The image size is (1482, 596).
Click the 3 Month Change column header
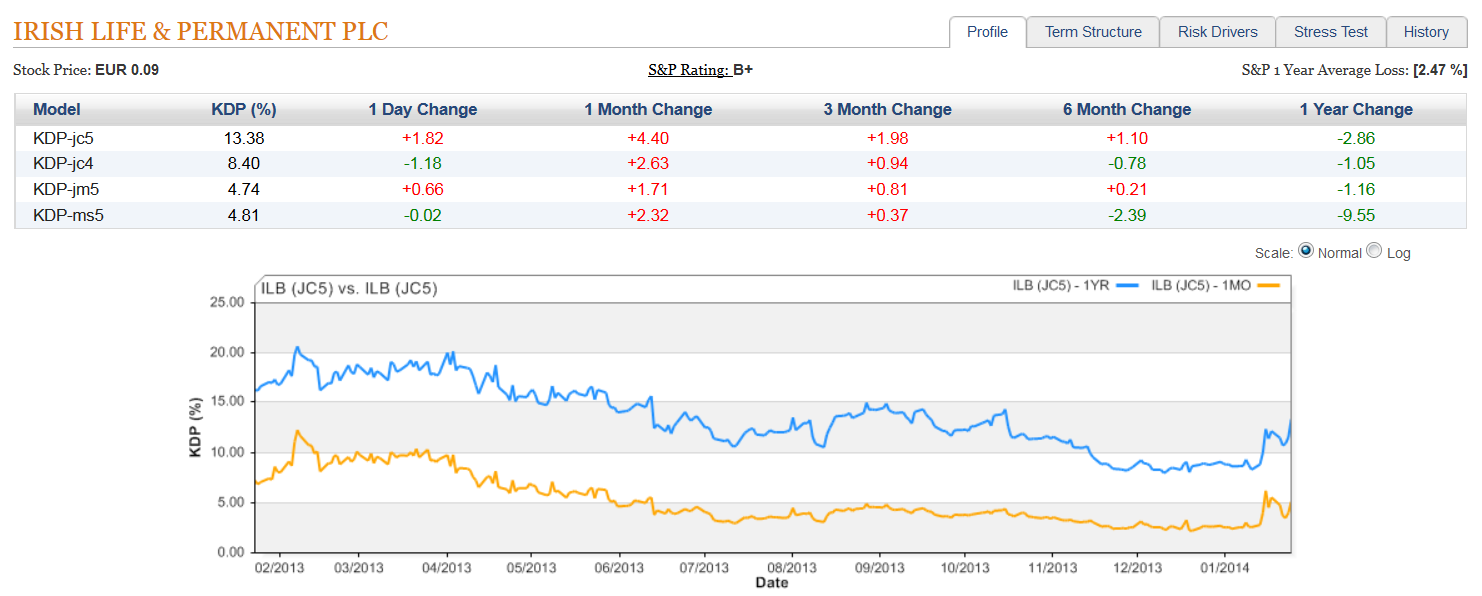tap(888, 110)
